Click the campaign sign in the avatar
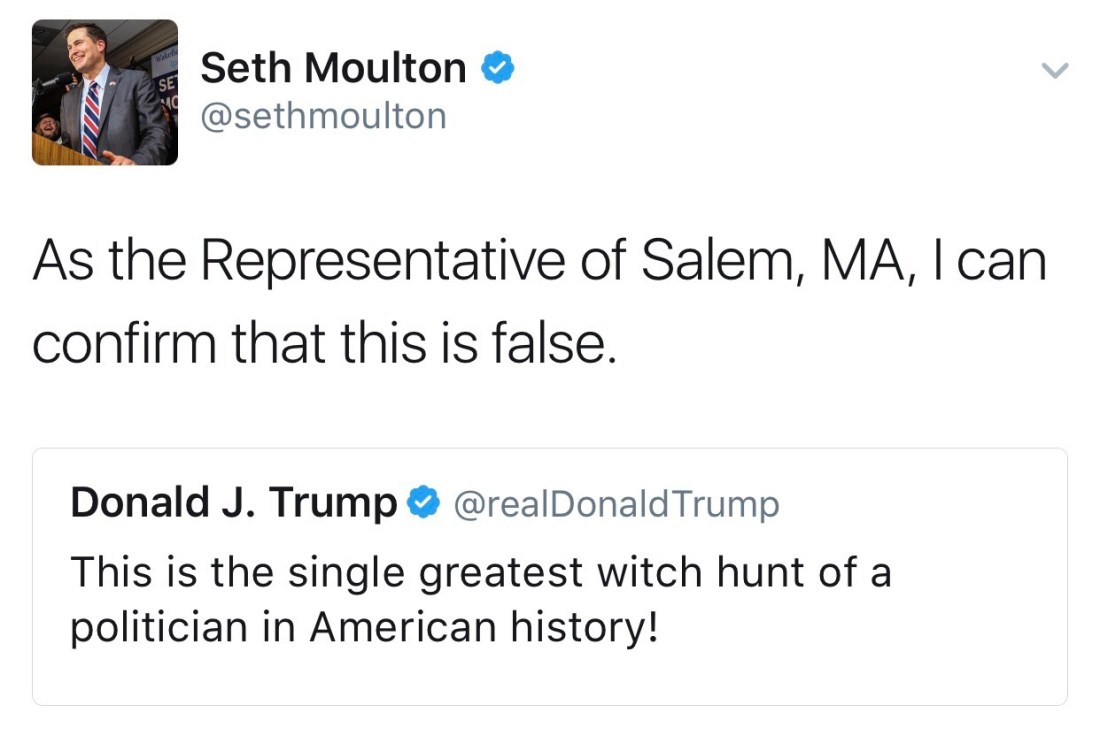 click(x=167, y=90)
